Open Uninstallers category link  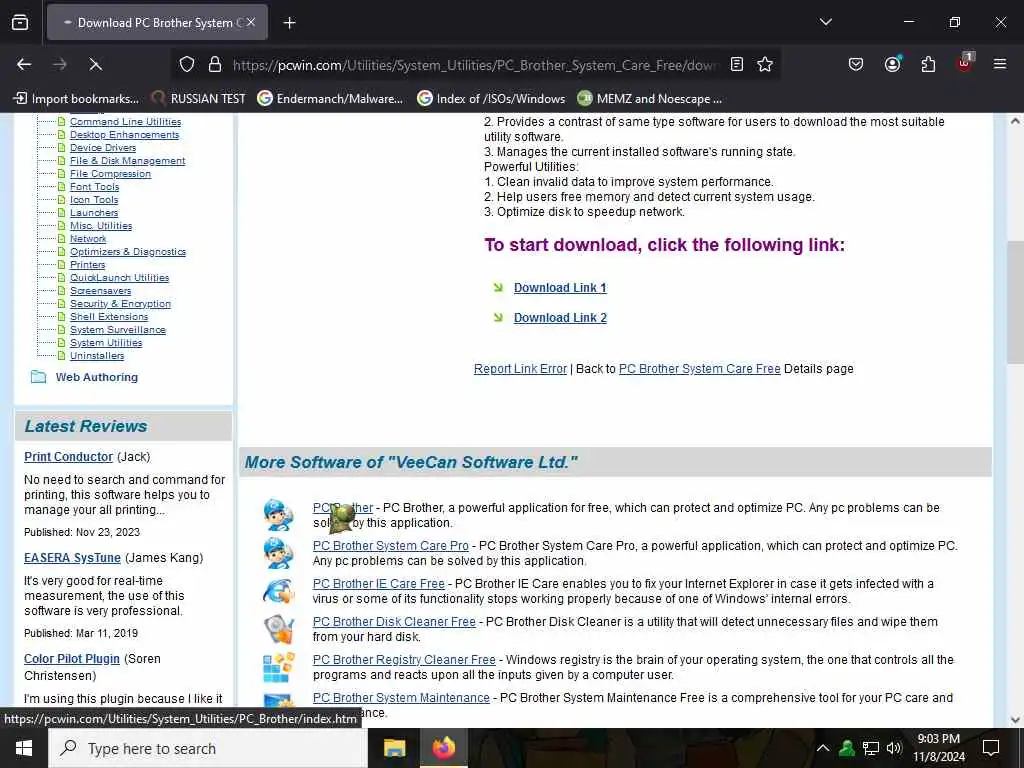point(97,356)
